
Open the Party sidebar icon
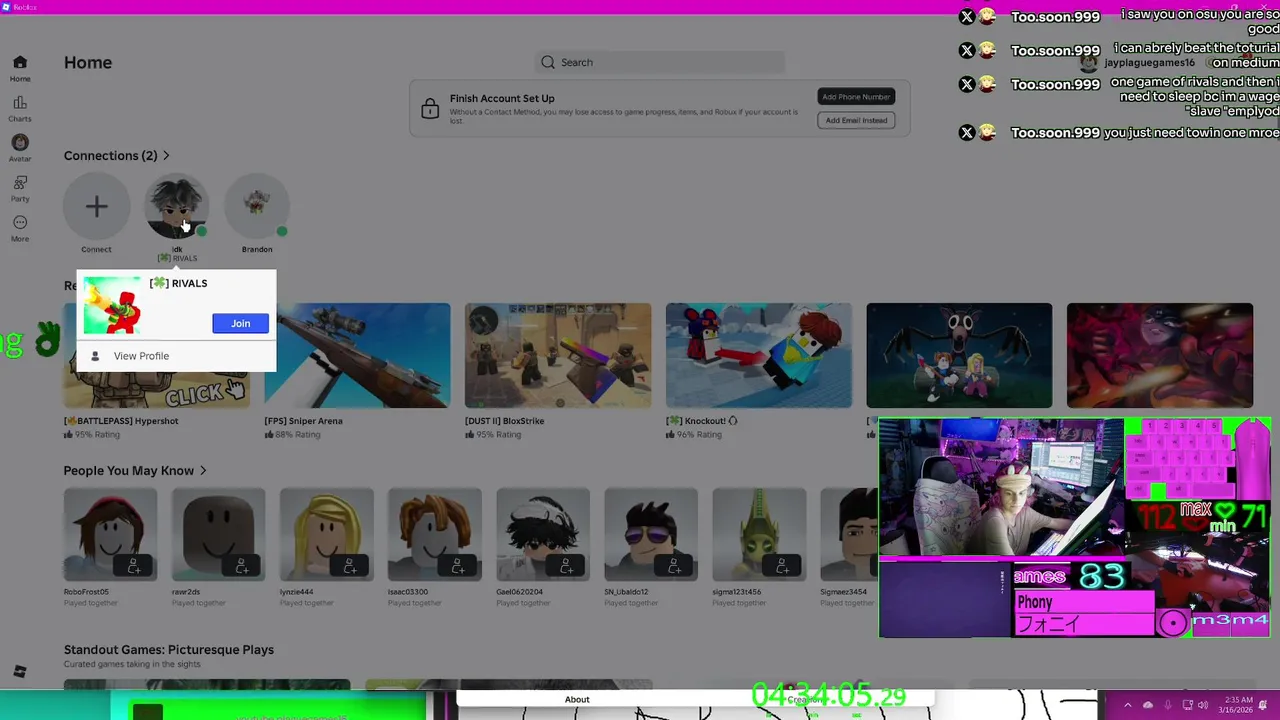pos(20,183)
